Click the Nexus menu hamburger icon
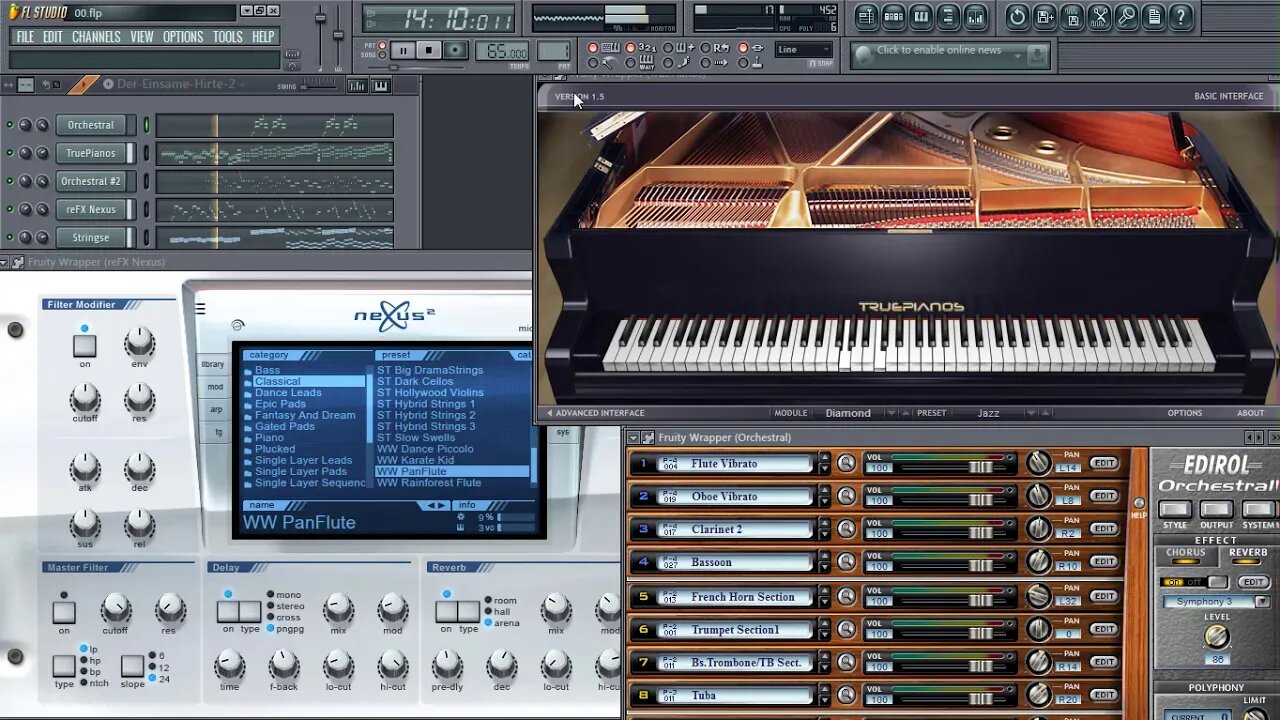 (x=200, y=309)
